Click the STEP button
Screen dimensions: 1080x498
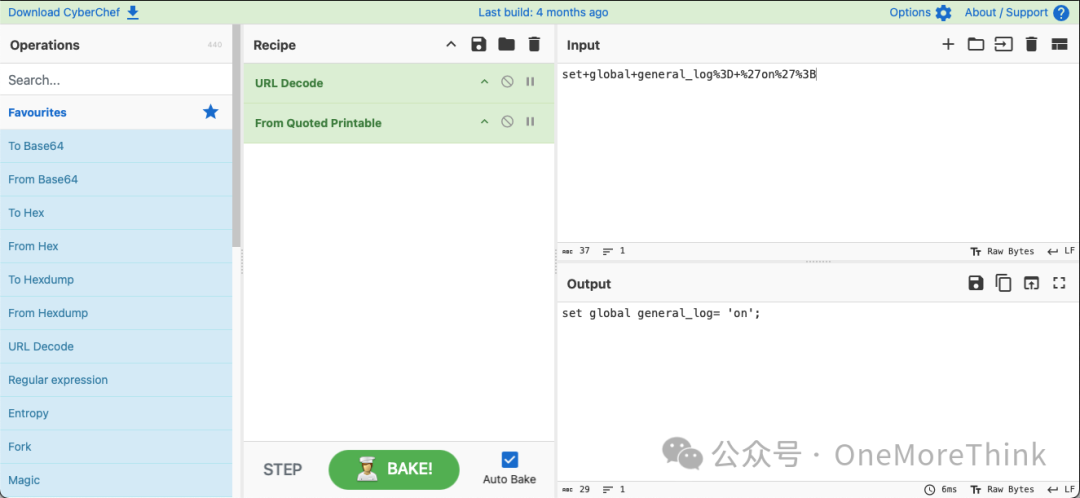[282, 470]
